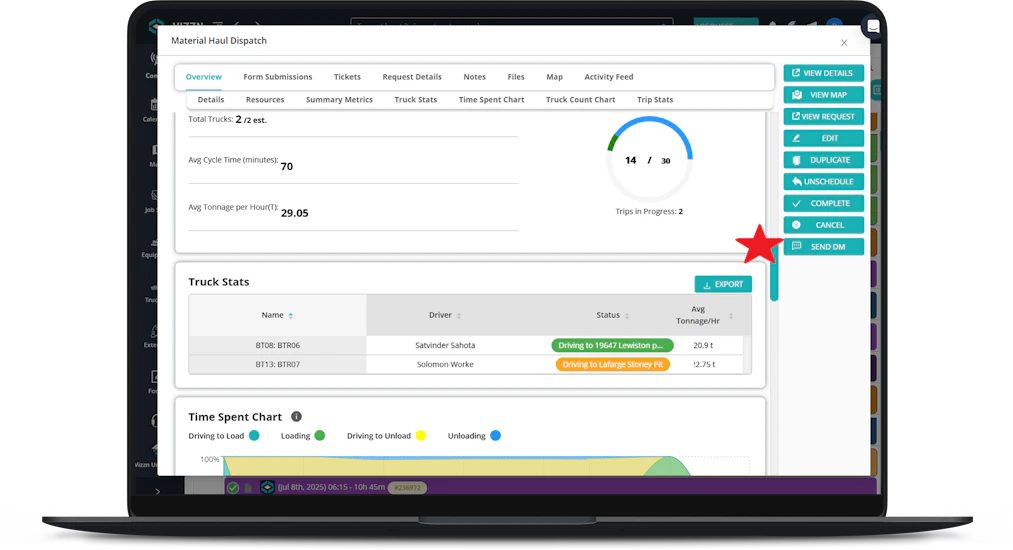Click the dialog's vertical scrollbar thumb
This screenshot has height=550, width=1013.
coord(774,275)
